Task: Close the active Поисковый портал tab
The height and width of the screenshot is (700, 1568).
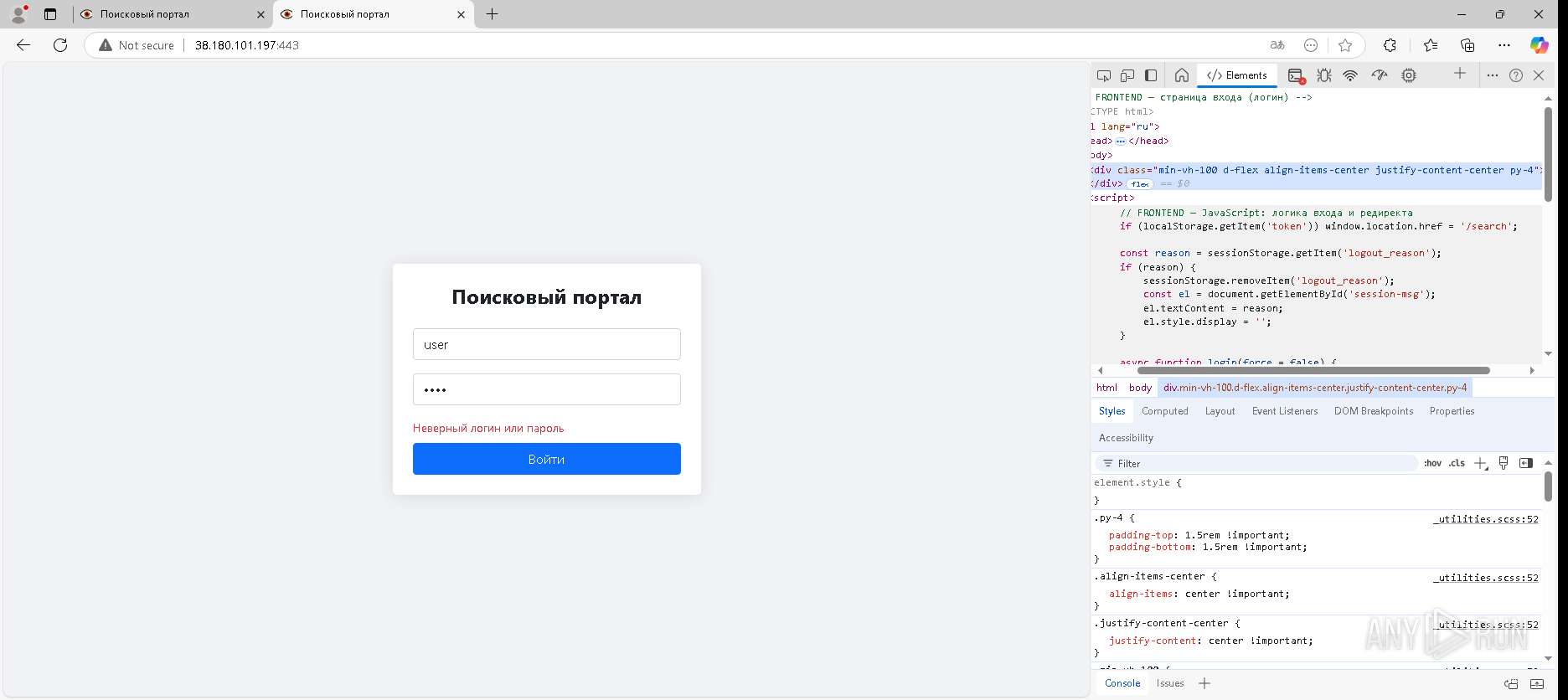Action: tap(461, 14)
